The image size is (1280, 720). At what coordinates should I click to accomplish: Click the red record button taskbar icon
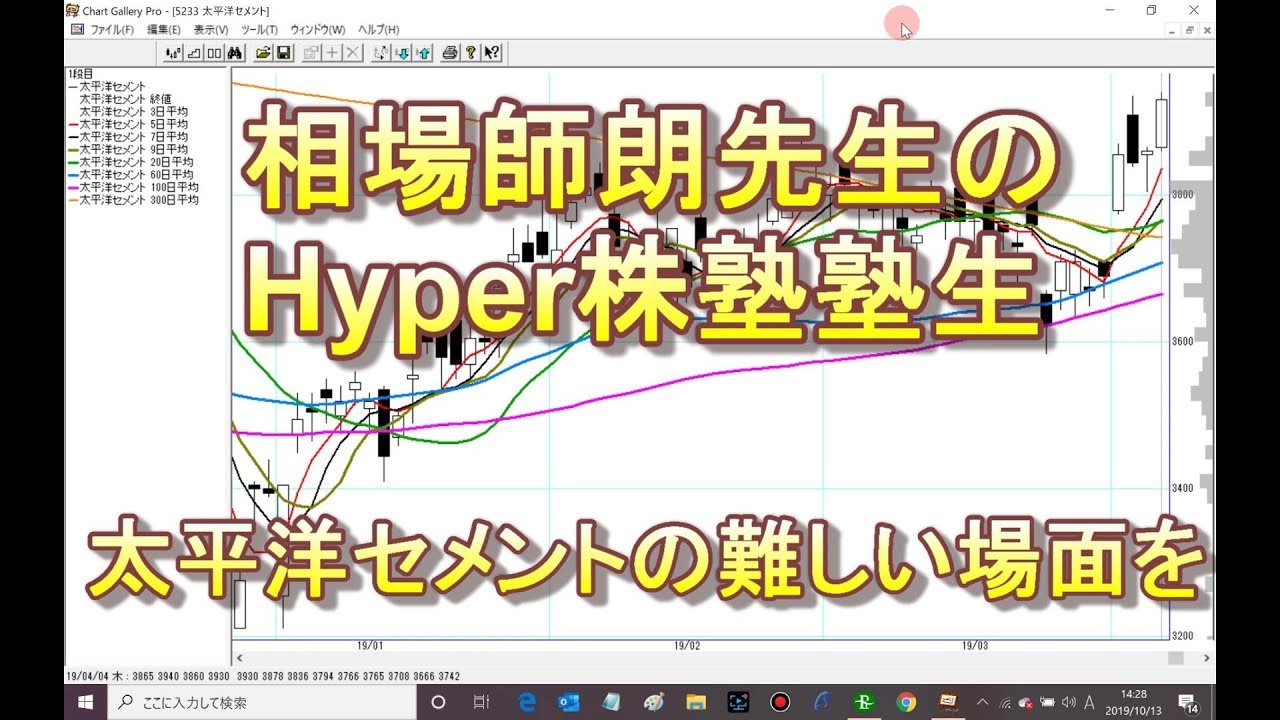click(x=780, y=702)
